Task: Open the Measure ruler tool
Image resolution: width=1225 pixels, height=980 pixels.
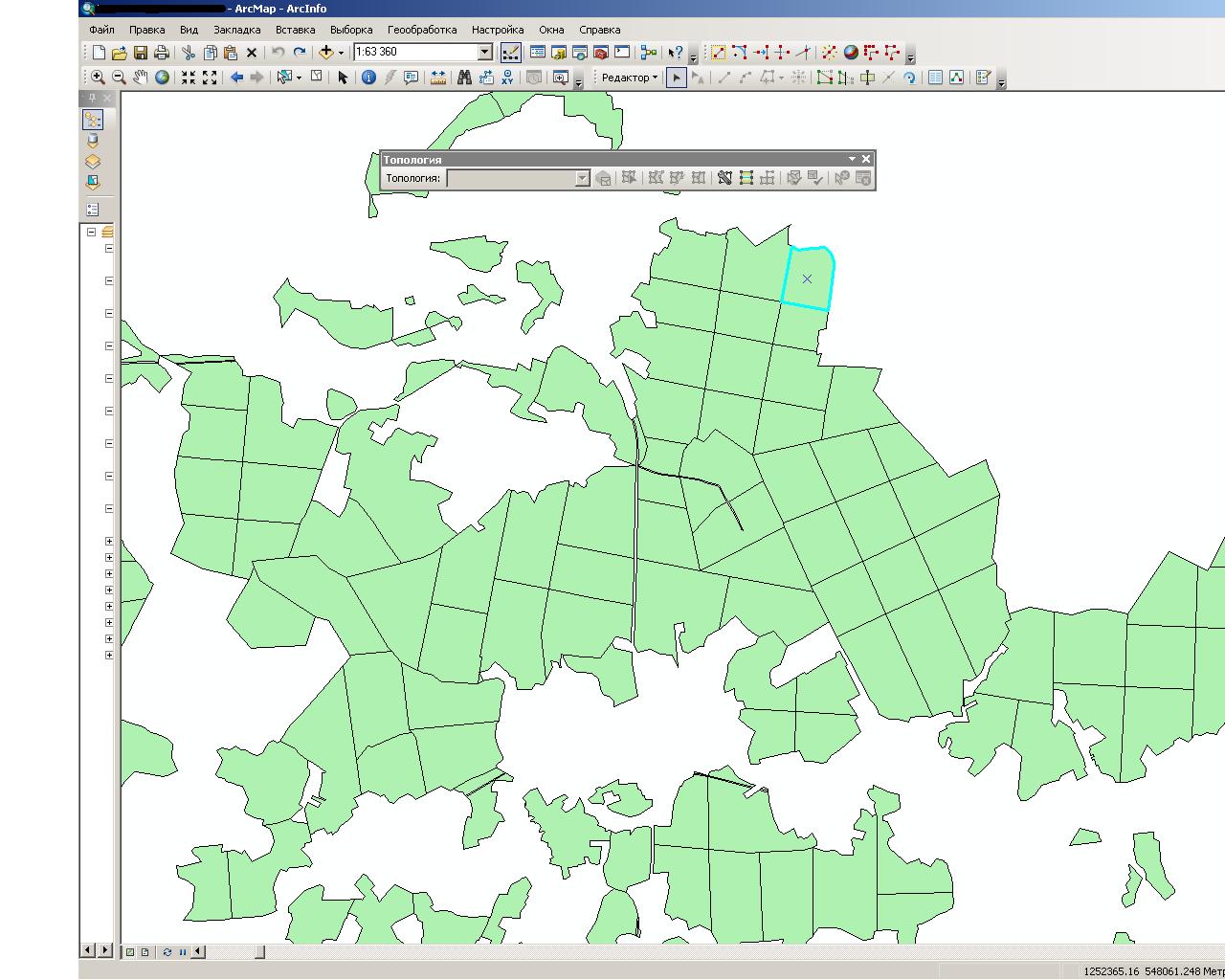Action: pos(438,78)
